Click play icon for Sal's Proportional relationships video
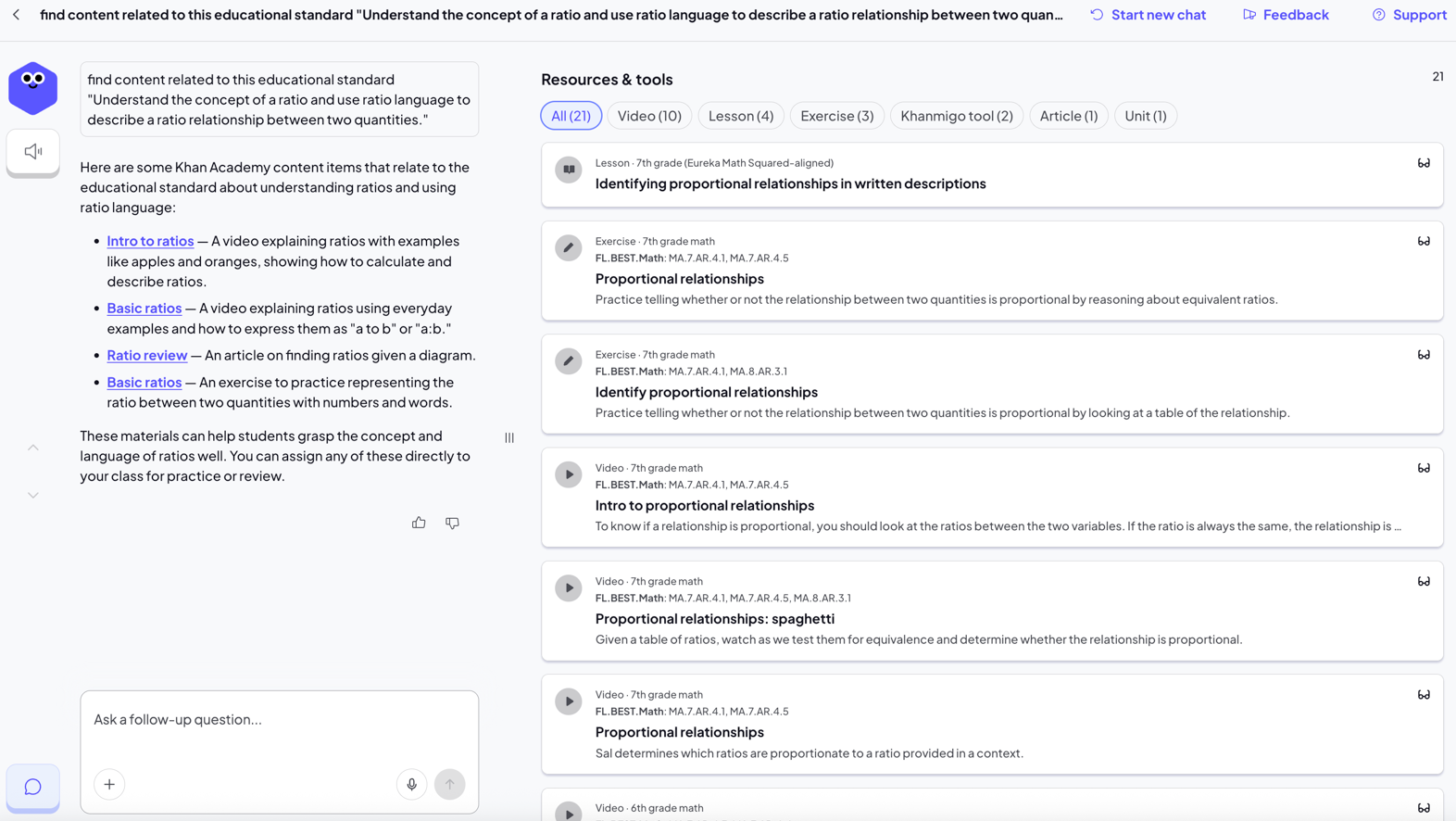This screenshot has width=1456, height=821. coord(569,701)
